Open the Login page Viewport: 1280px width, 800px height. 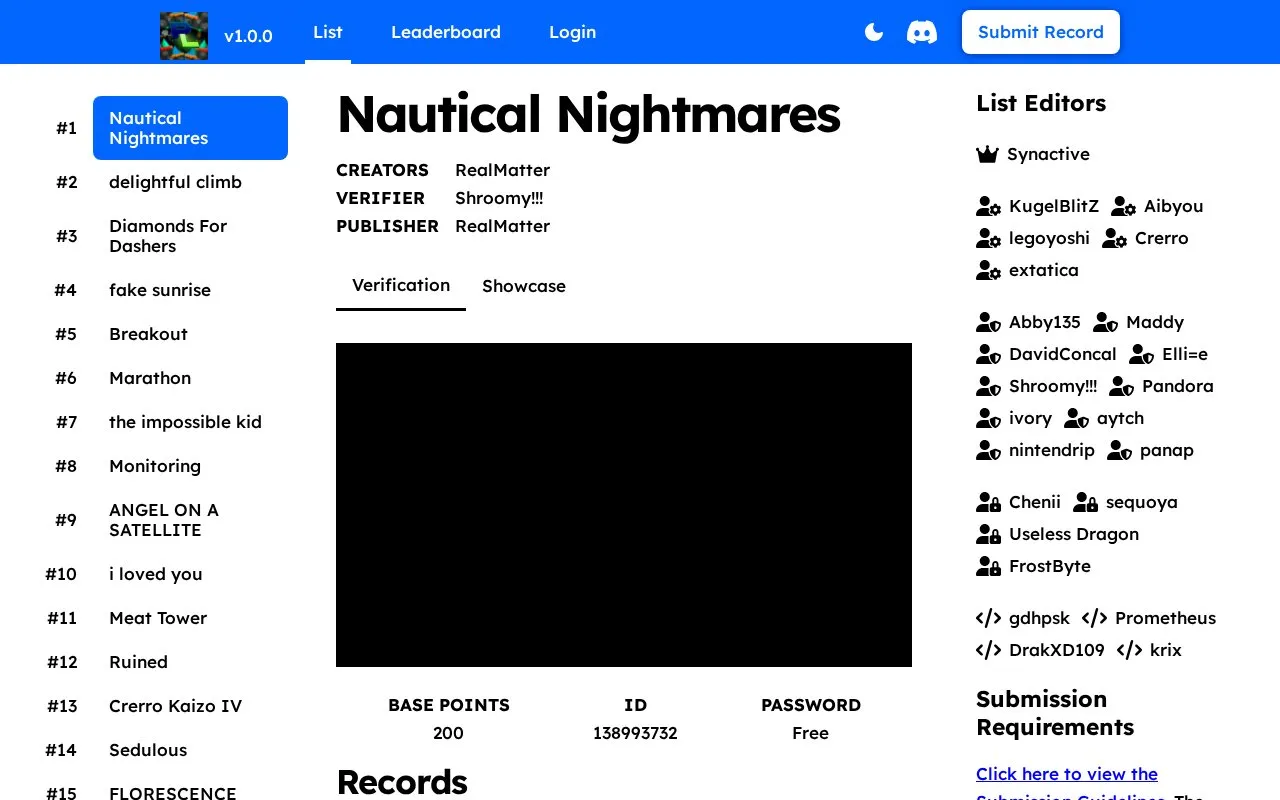[x=573, y=32]
